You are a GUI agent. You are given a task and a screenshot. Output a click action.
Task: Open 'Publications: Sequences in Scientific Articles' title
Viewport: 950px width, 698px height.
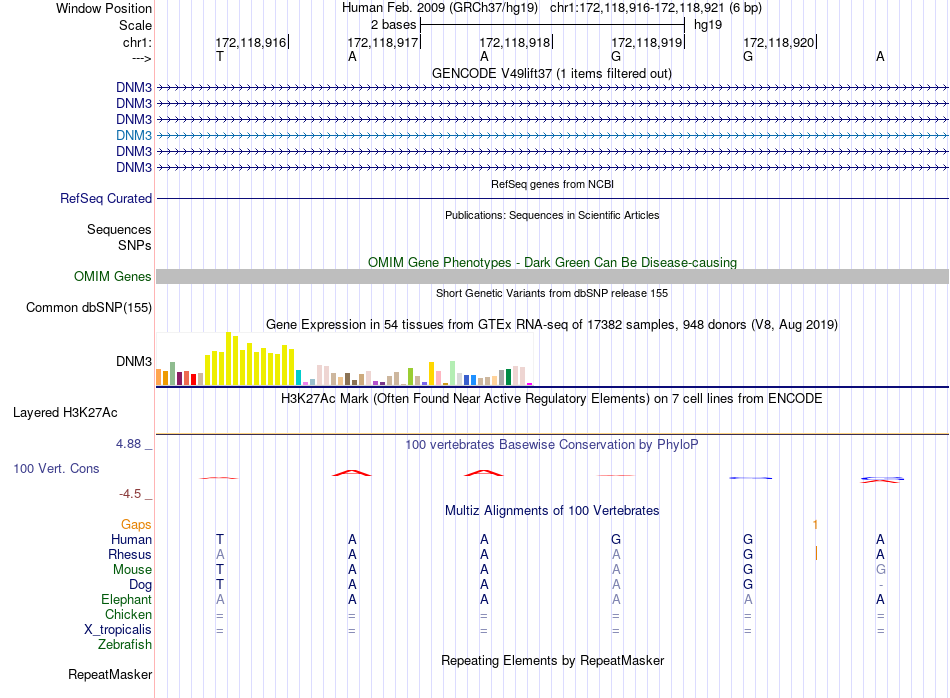552,215
